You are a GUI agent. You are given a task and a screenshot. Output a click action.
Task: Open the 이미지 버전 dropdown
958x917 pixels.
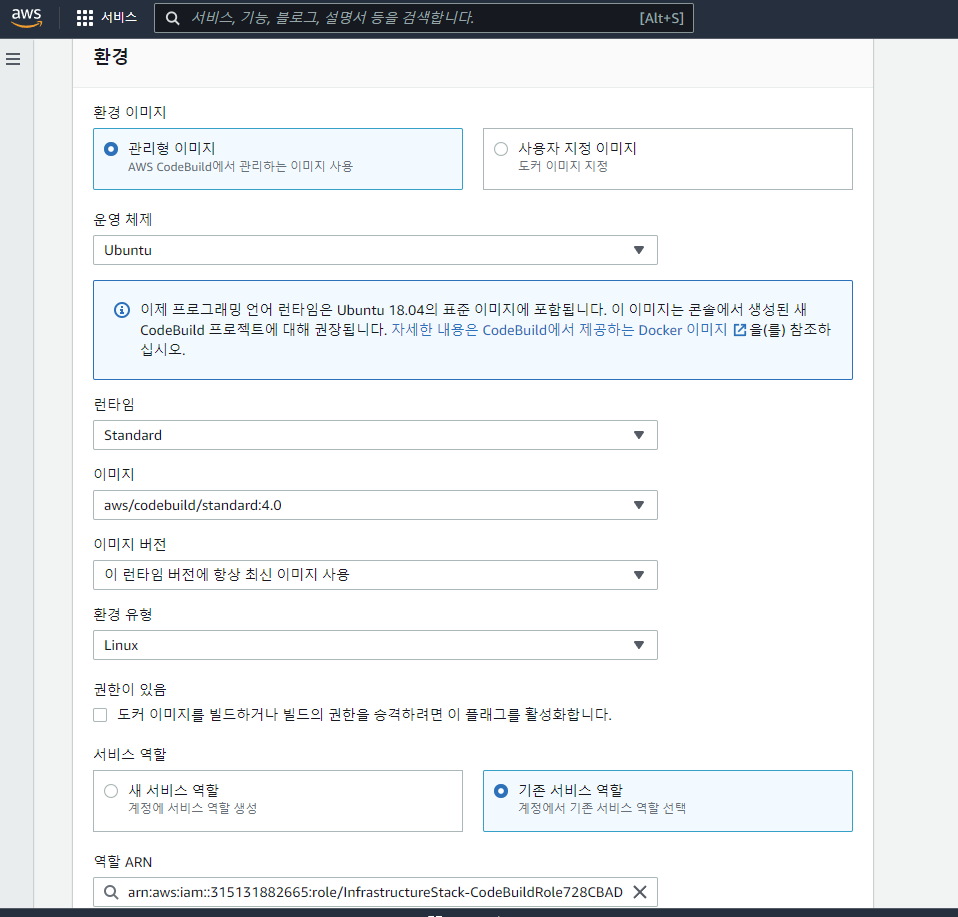[x=375, y=575]
